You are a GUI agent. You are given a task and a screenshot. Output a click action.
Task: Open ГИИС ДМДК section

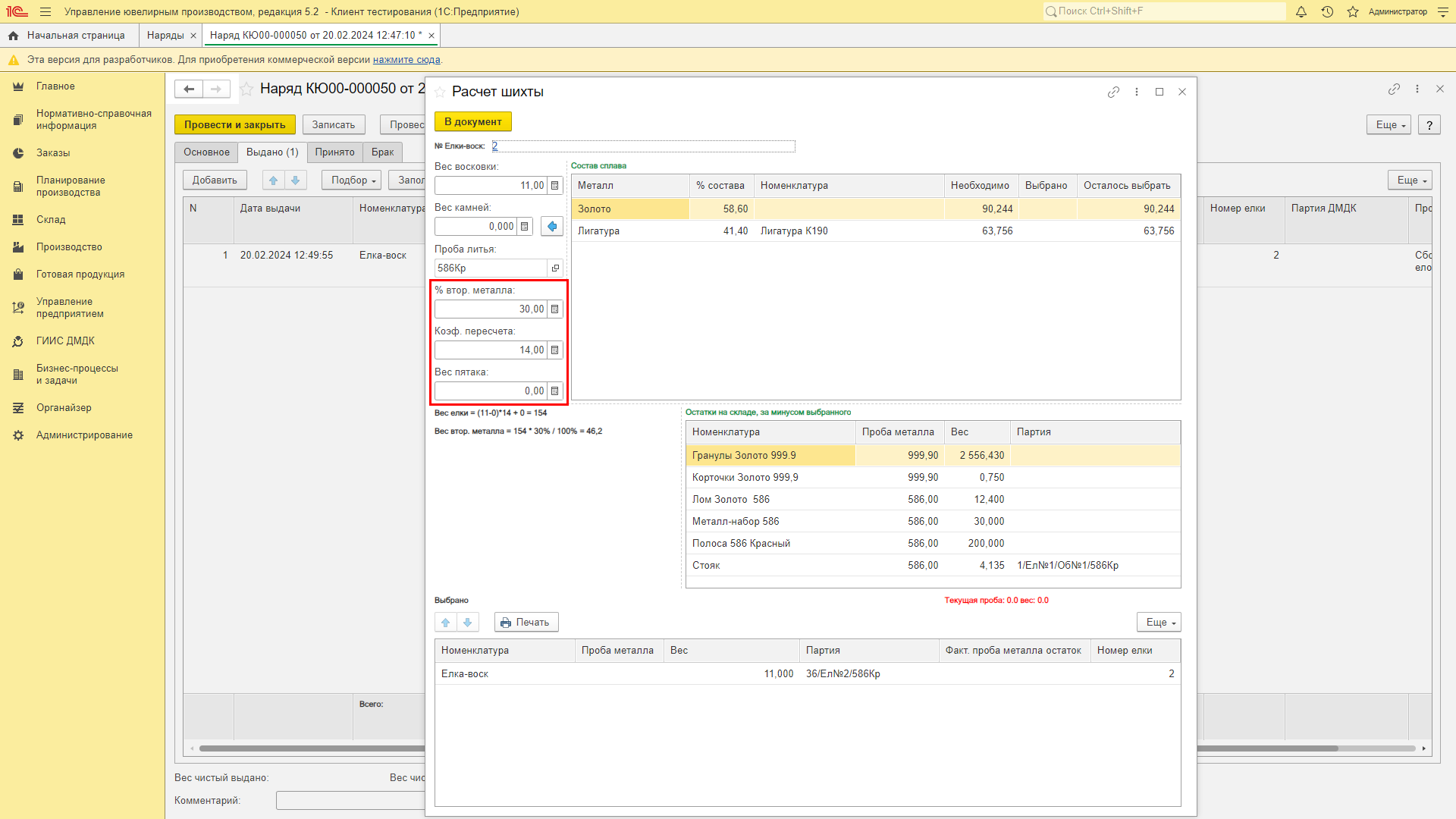pos(65,341)
